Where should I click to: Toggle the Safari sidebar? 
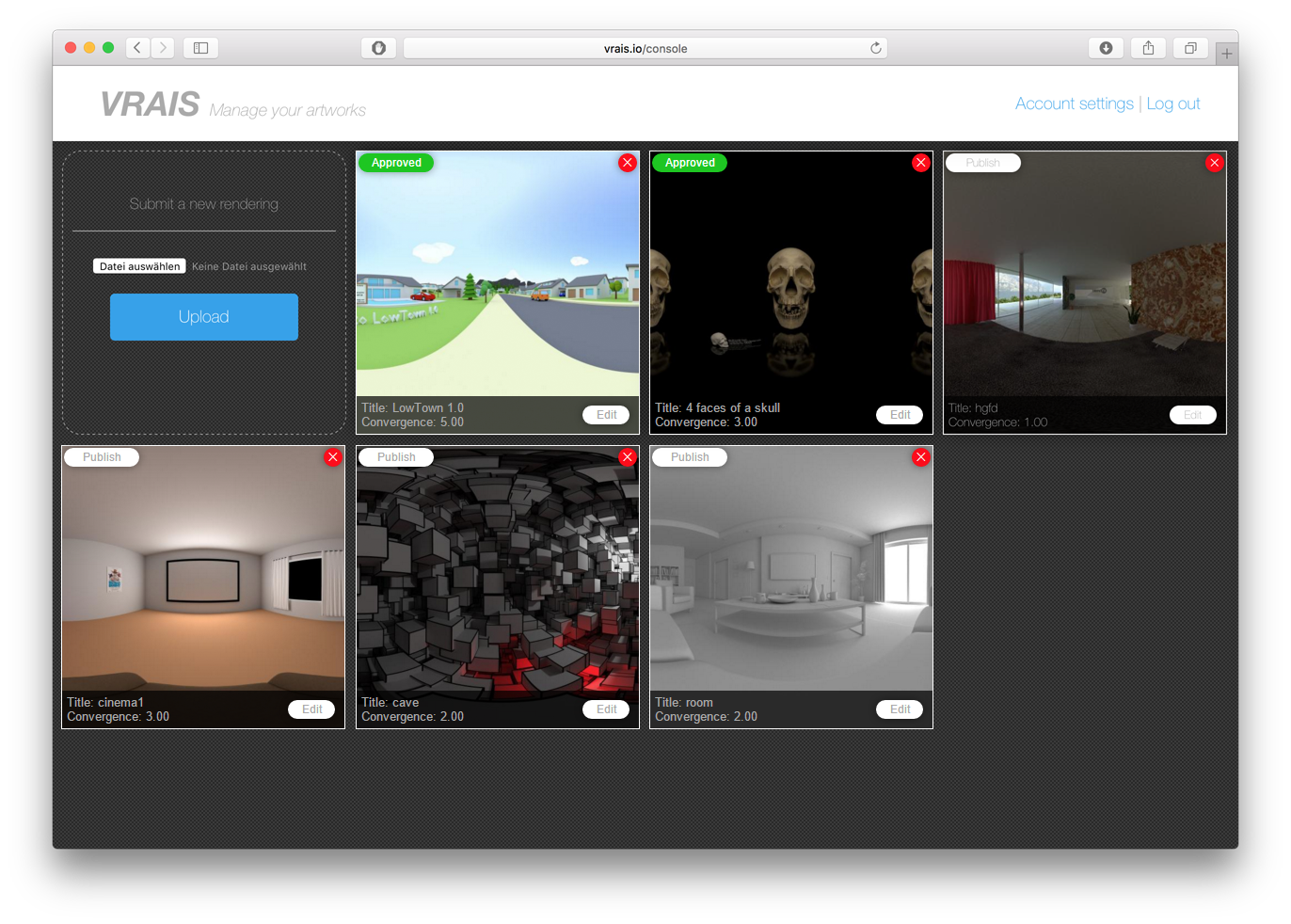(x=200, y=47)
